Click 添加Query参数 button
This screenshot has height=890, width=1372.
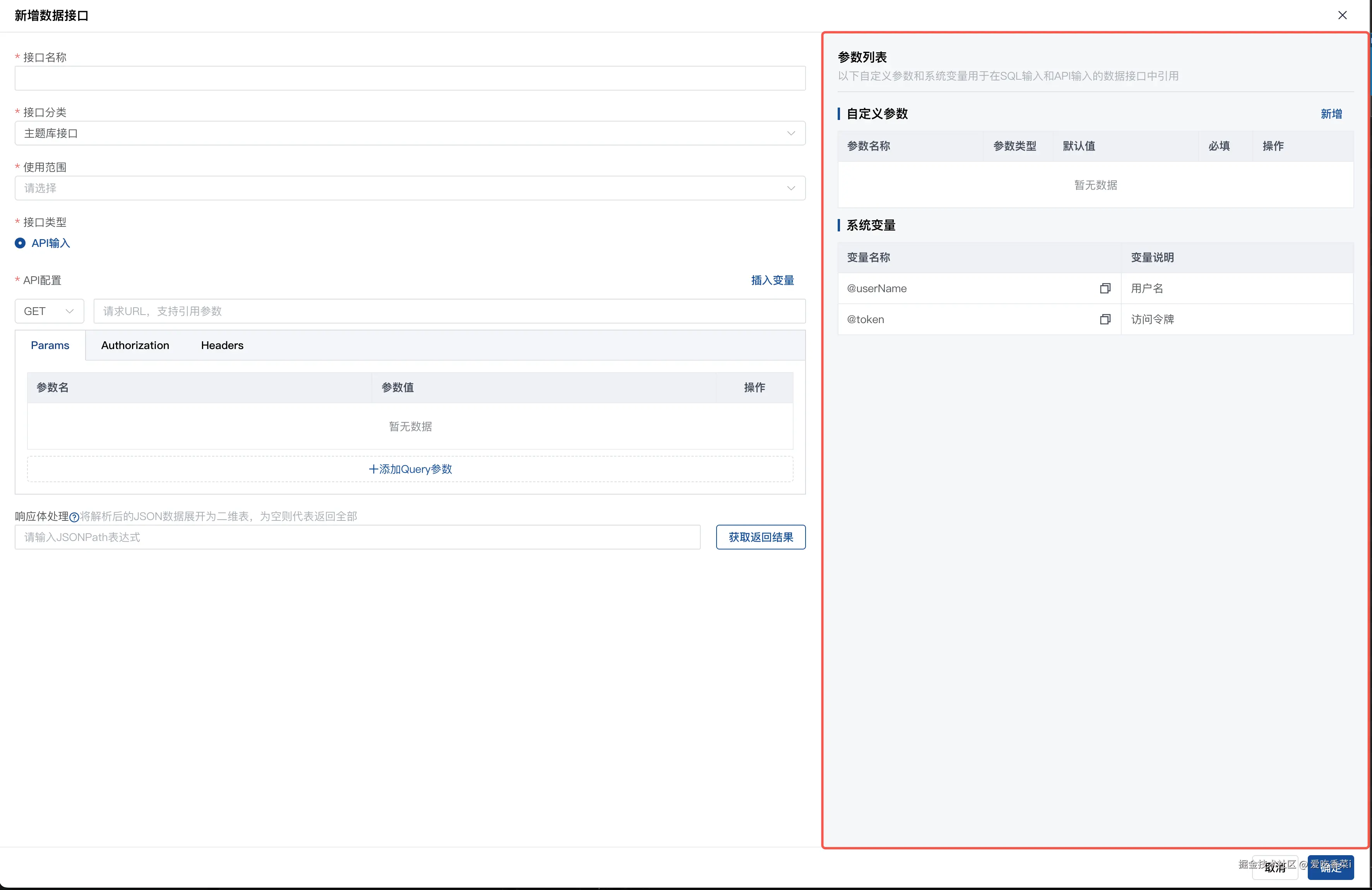click(410, 469)
